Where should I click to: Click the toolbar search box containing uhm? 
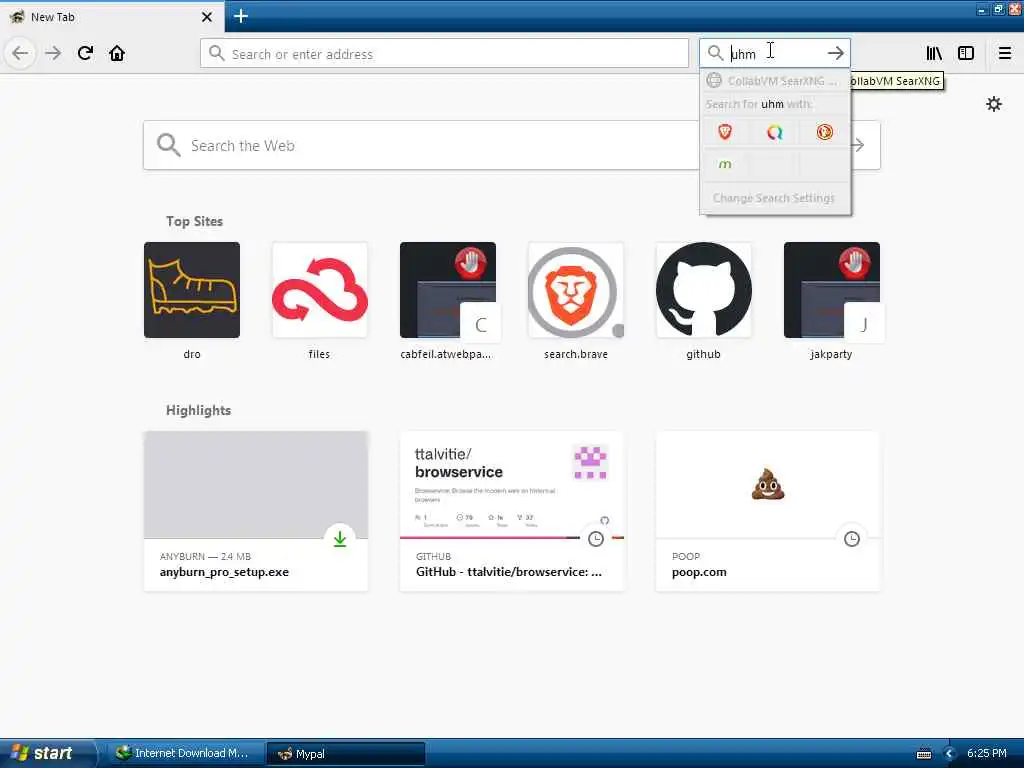pyautogui.click(x=774, y=54)
